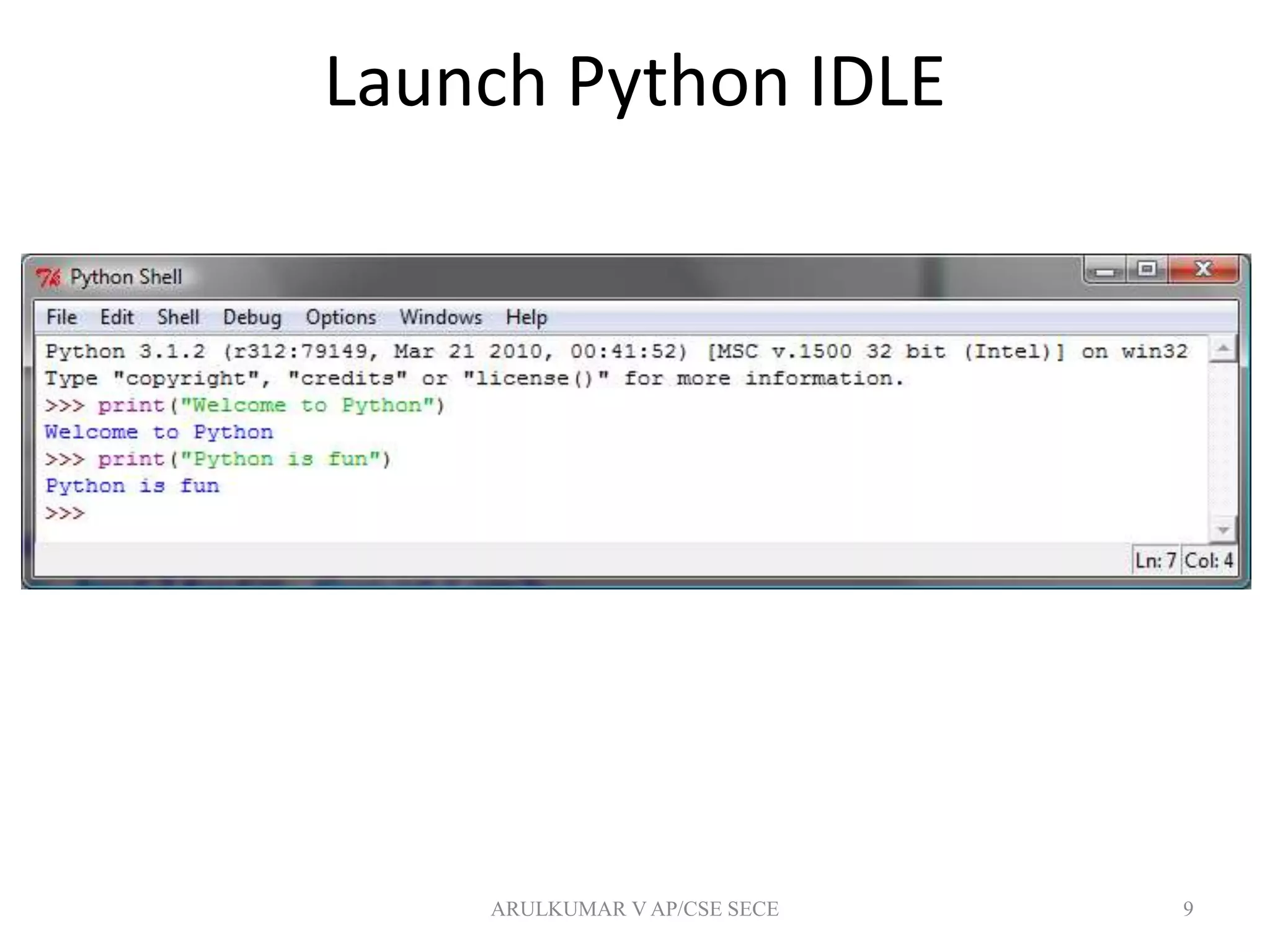Open the Windows menu
This screenshot has height=952, width=1270.
(x=440, y=317)
